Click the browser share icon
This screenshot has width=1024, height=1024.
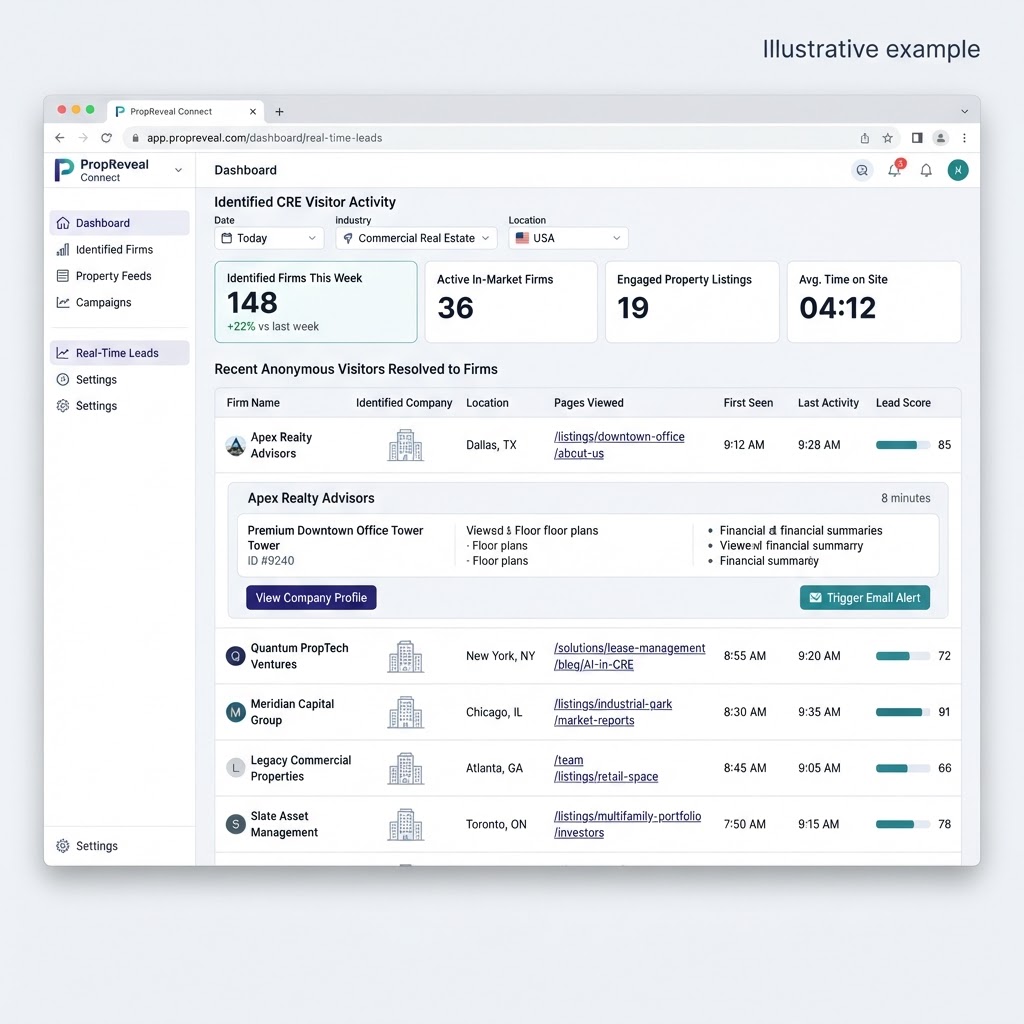tap(865, 138)
